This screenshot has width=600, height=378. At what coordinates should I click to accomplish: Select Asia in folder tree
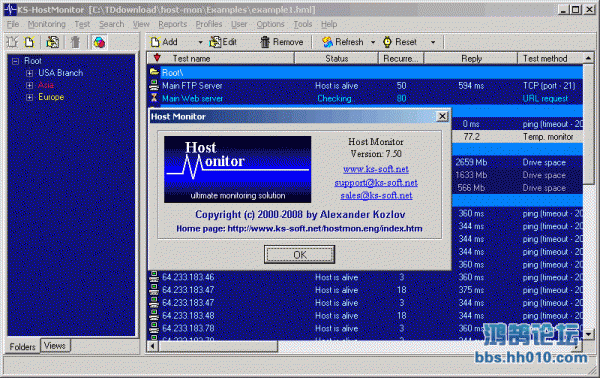click(x=46, y=85)
